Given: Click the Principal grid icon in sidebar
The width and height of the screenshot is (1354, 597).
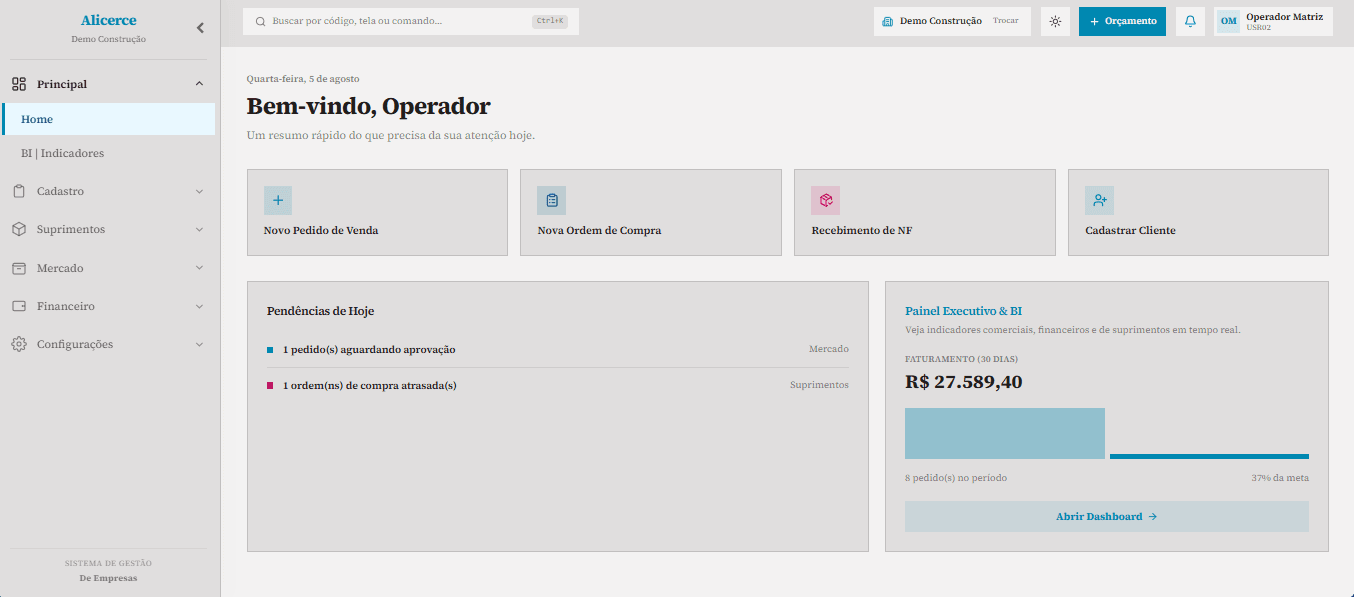Looking at the screenshot, I should pos(19,84).
